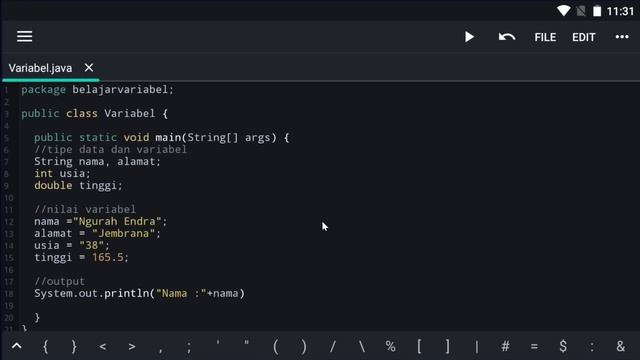640x360 pixels.
Task: Insert ampersand symbol
Action: pos(620,347)
